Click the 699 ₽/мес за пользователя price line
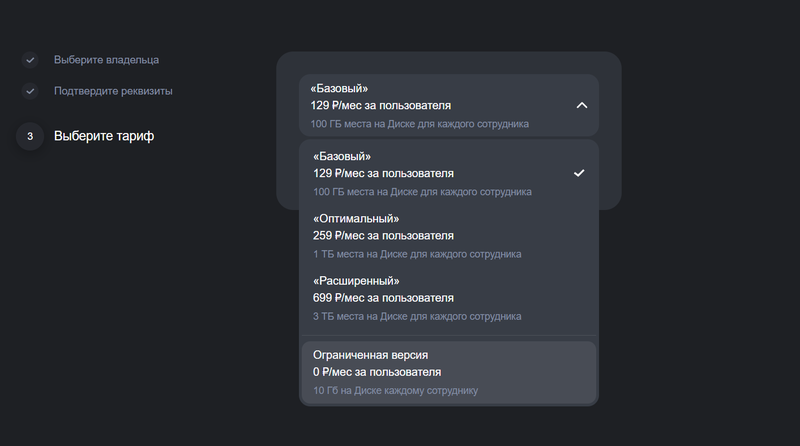 (x=383, y=298)
